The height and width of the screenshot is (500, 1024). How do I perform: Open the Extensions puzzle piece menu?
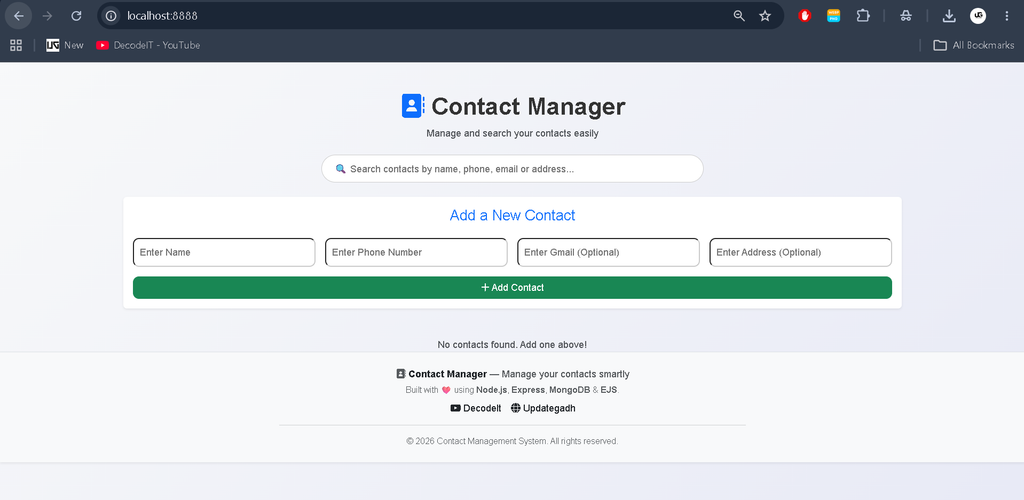click(863, 16)
